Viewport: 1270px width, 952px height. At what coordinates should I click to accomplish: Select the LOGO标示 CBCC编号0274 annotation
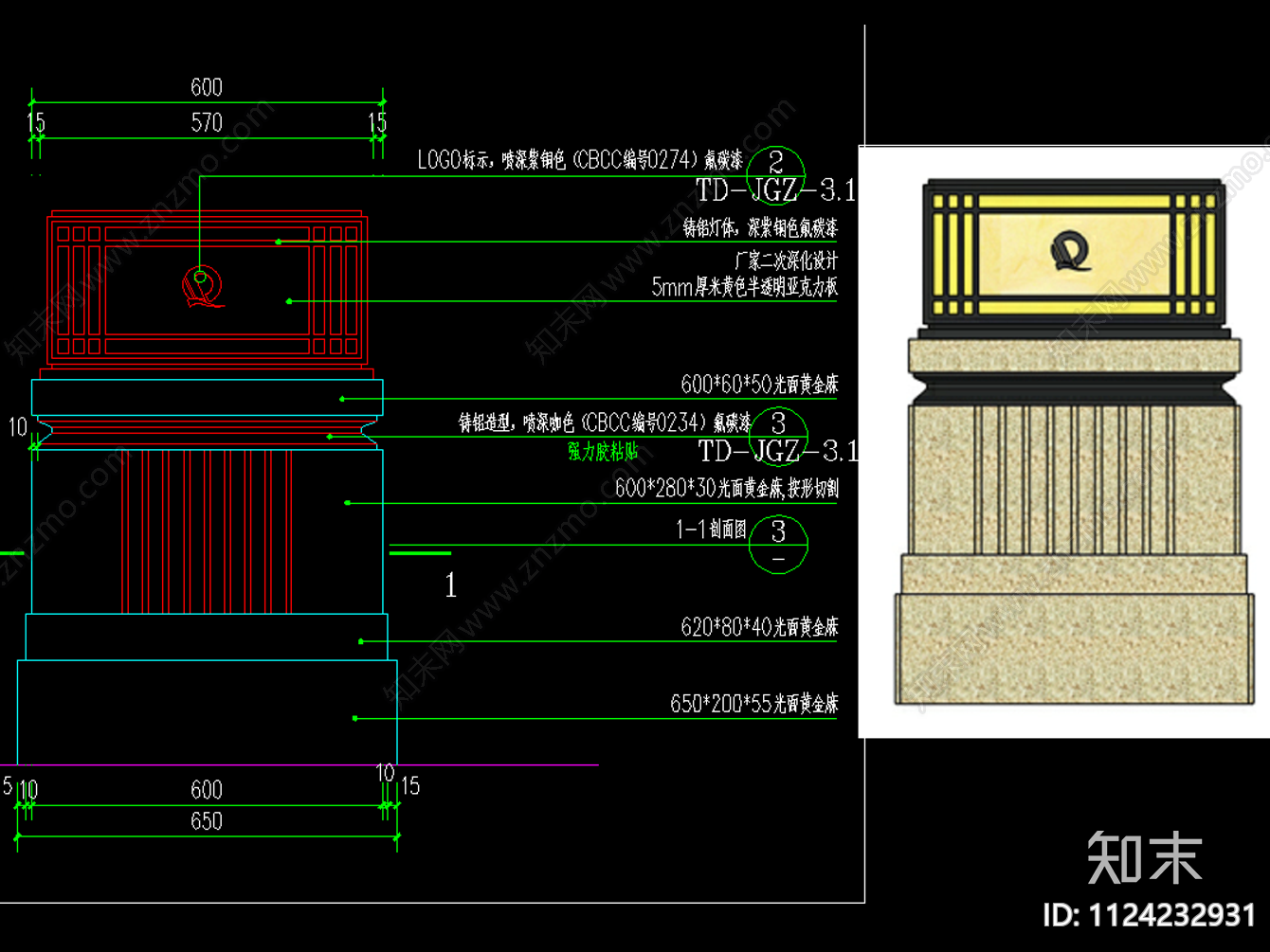click(x=580, y=159)
